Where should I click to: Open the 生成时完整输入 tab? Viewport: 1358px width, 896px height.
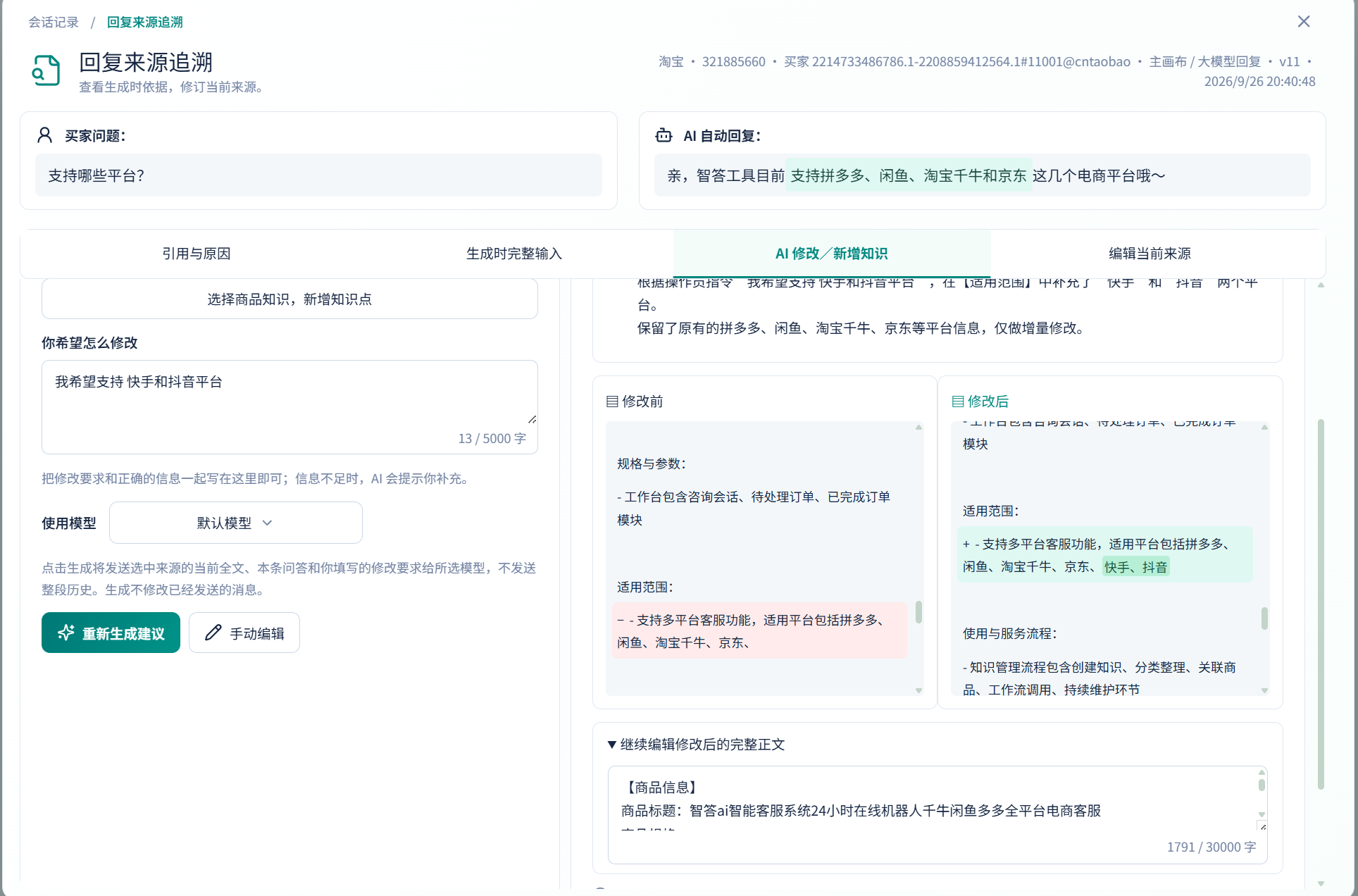click(x=514, y=254)
